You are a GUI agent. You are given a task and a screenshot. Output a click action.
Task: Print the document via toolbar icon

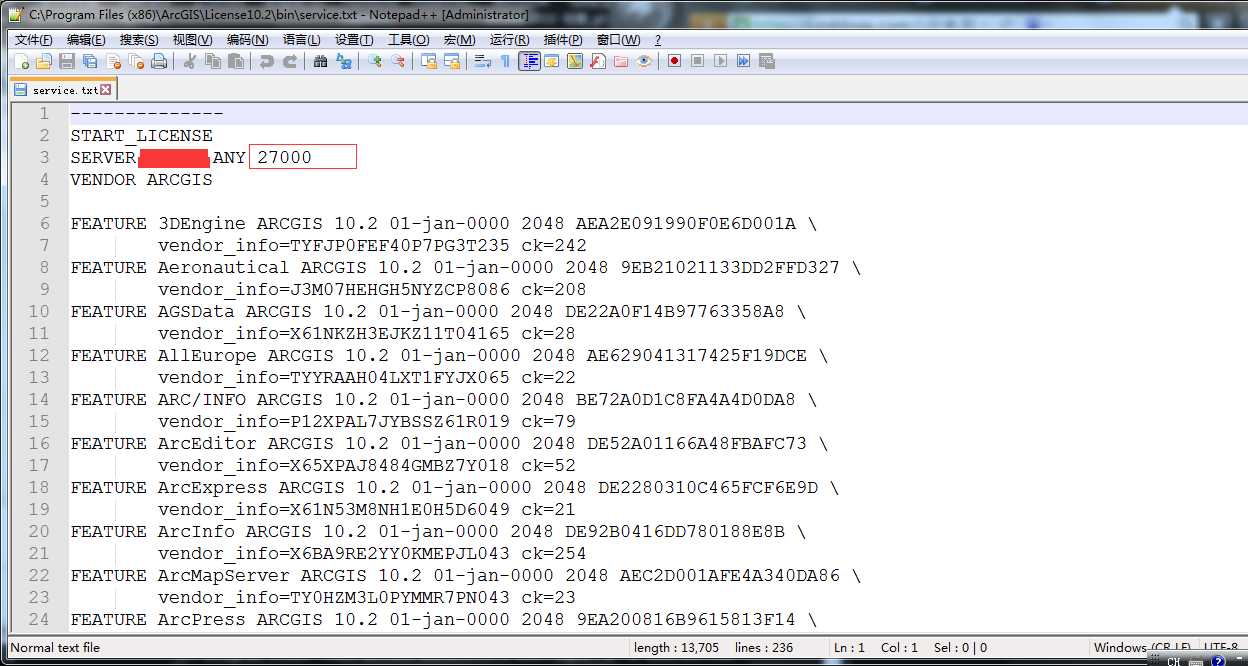[x=159, y=61]
